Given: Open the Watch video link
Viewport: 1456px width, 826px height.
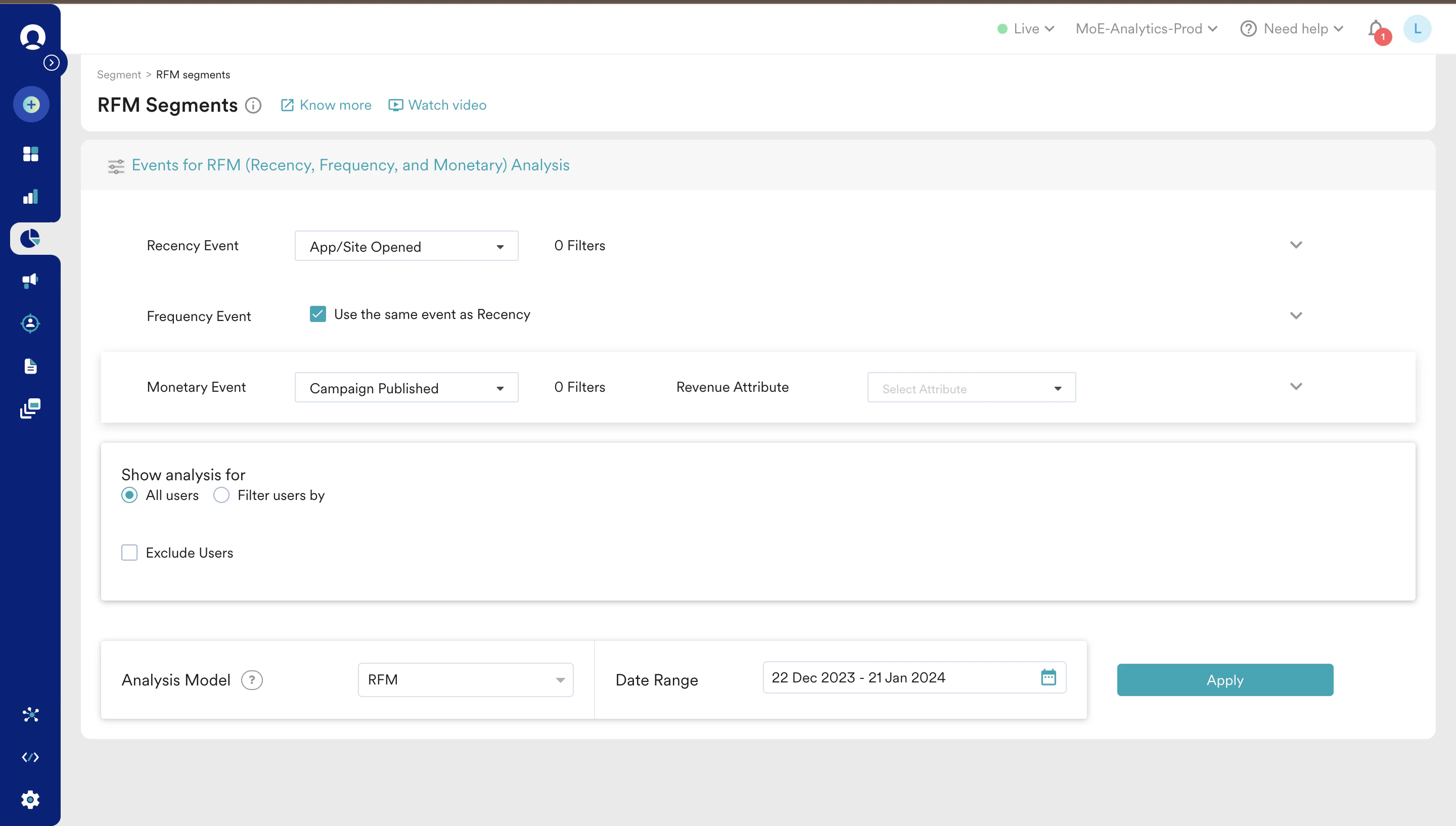Looking at the screenshot, I should click(437, 106).
